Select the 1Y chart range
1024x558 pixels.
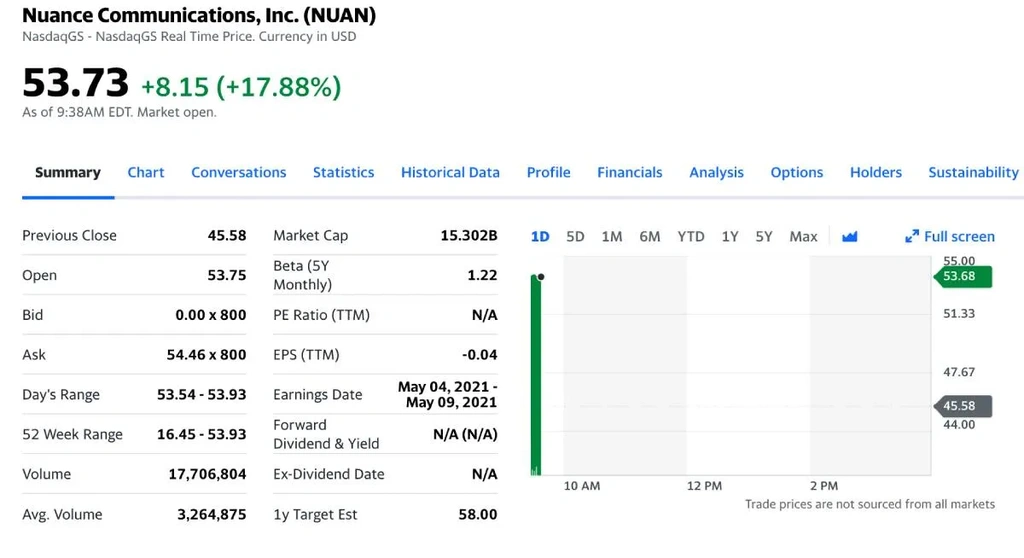tap(730, 237)
